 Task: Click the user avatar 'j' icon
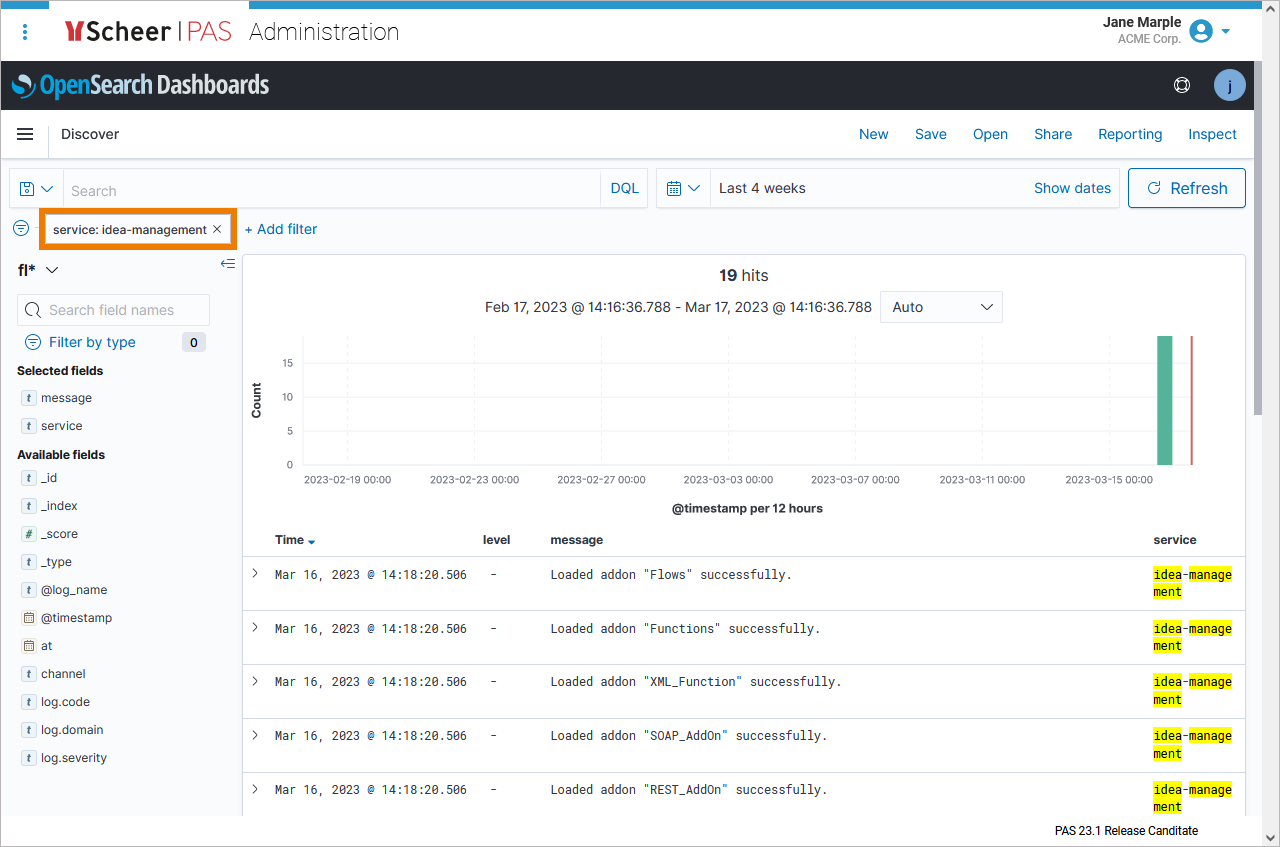click(x=1229, y=86)
